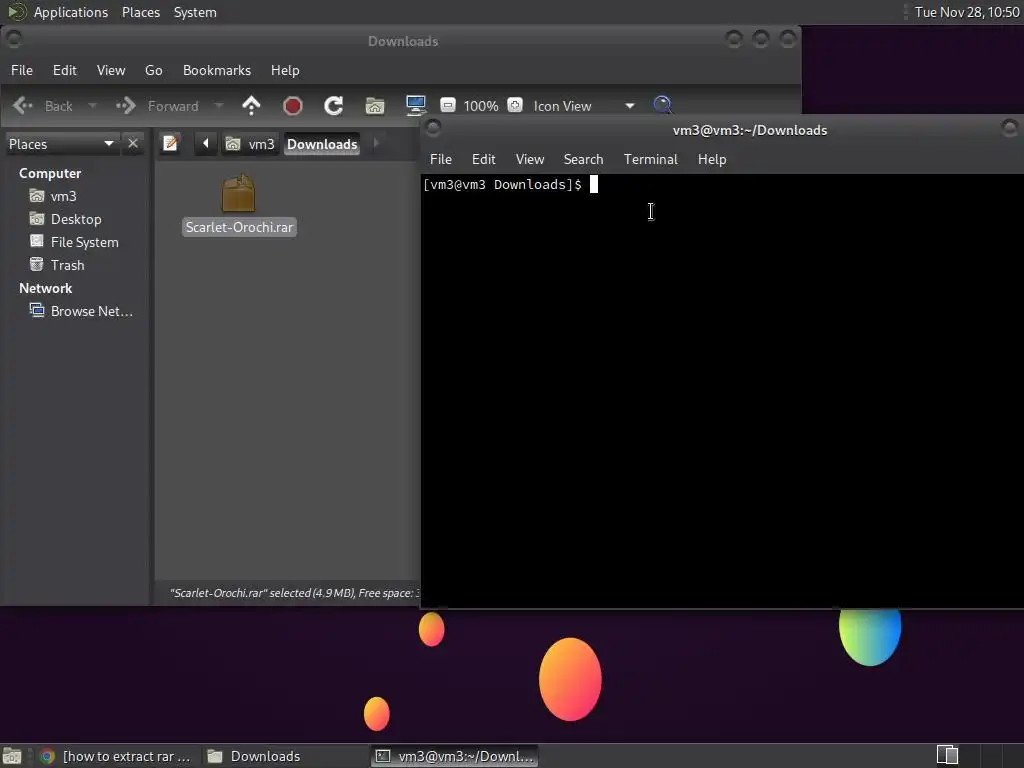Search files with the magnifier icon
Screen dimensions: 1024x768
click(662, 105)
